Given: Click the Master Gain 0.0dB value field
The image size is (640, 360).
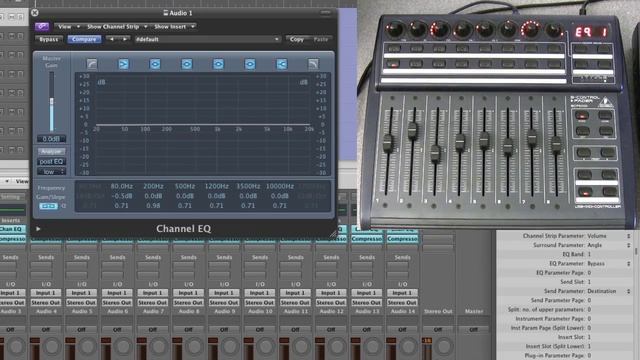Looking at the screenshot, I should (51, 139).
